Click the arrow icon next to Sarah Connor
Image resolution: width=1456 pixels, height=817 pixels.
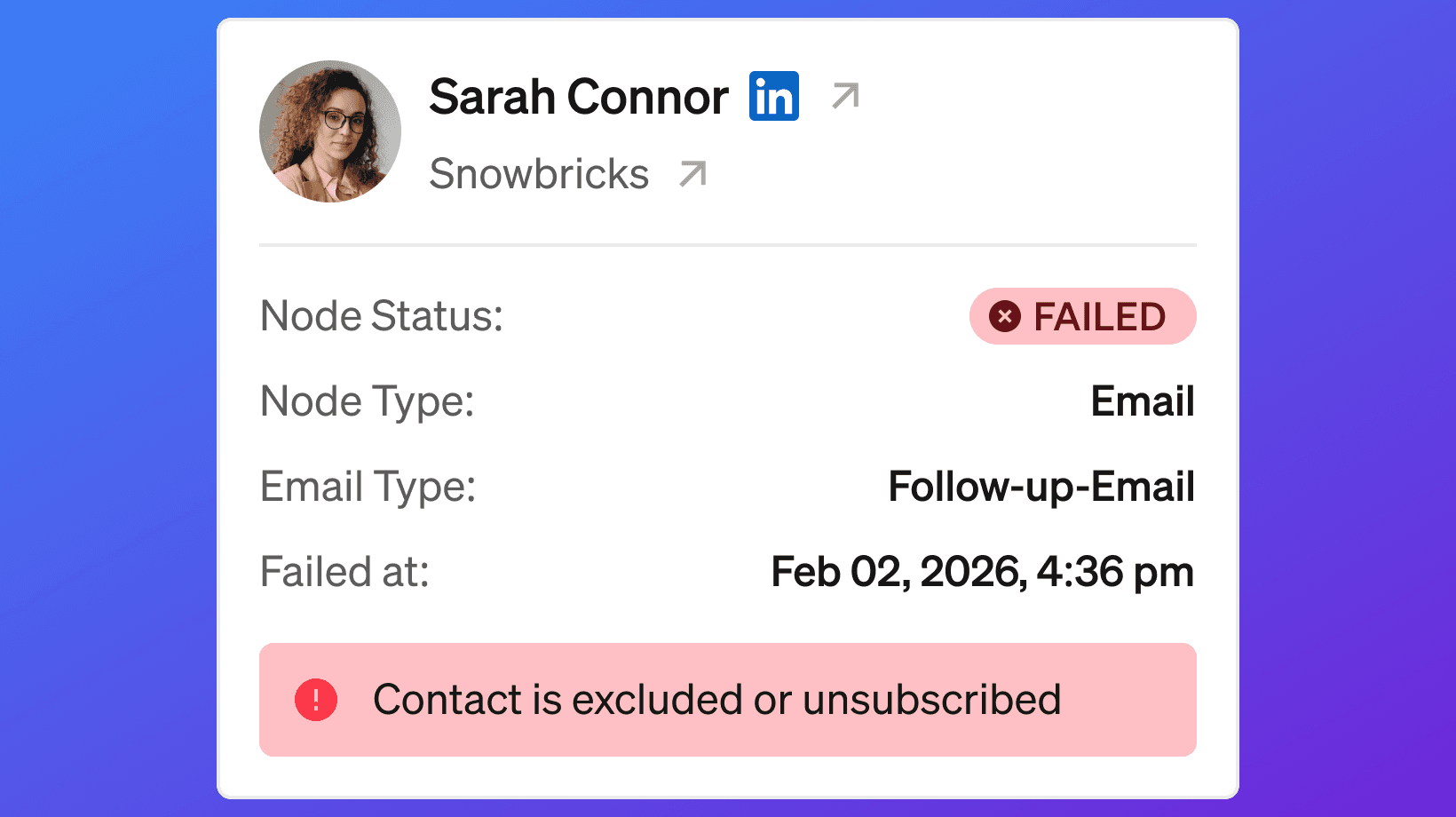click(845, 95)
